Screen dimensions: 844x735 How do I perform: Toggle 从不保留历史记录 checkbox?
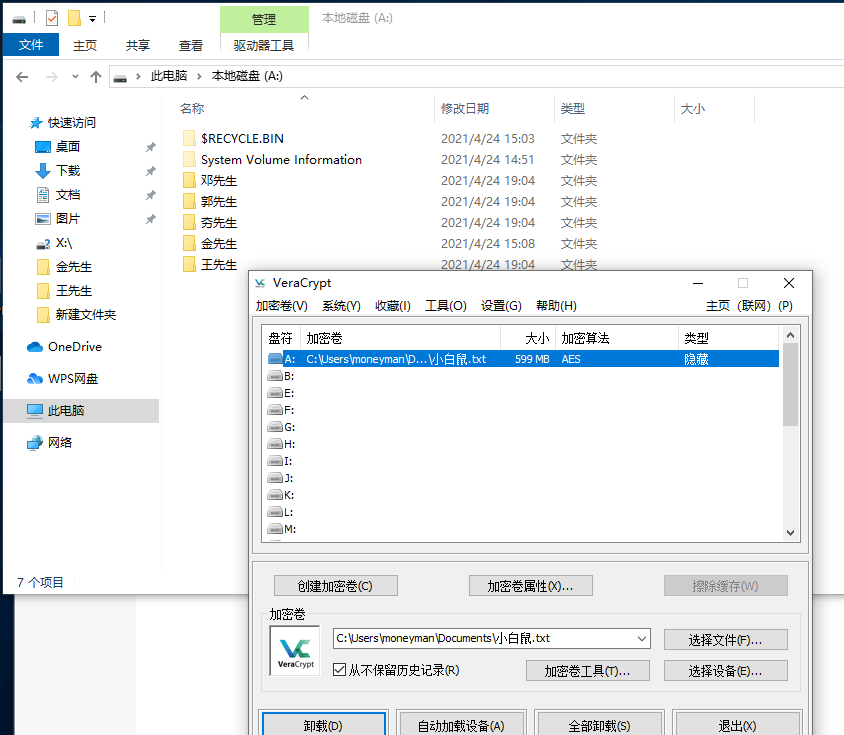tap(340, 670)
